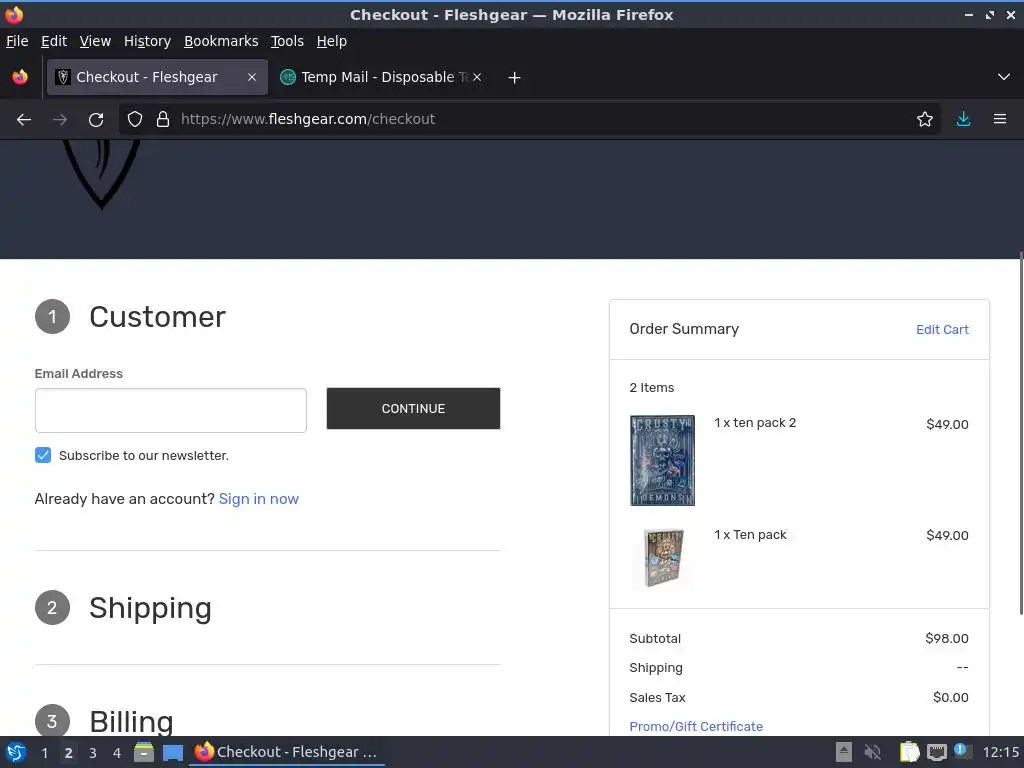Click the Fleshgear logo in header
The height and width of the screenshot is (768, 1024).
101,173
